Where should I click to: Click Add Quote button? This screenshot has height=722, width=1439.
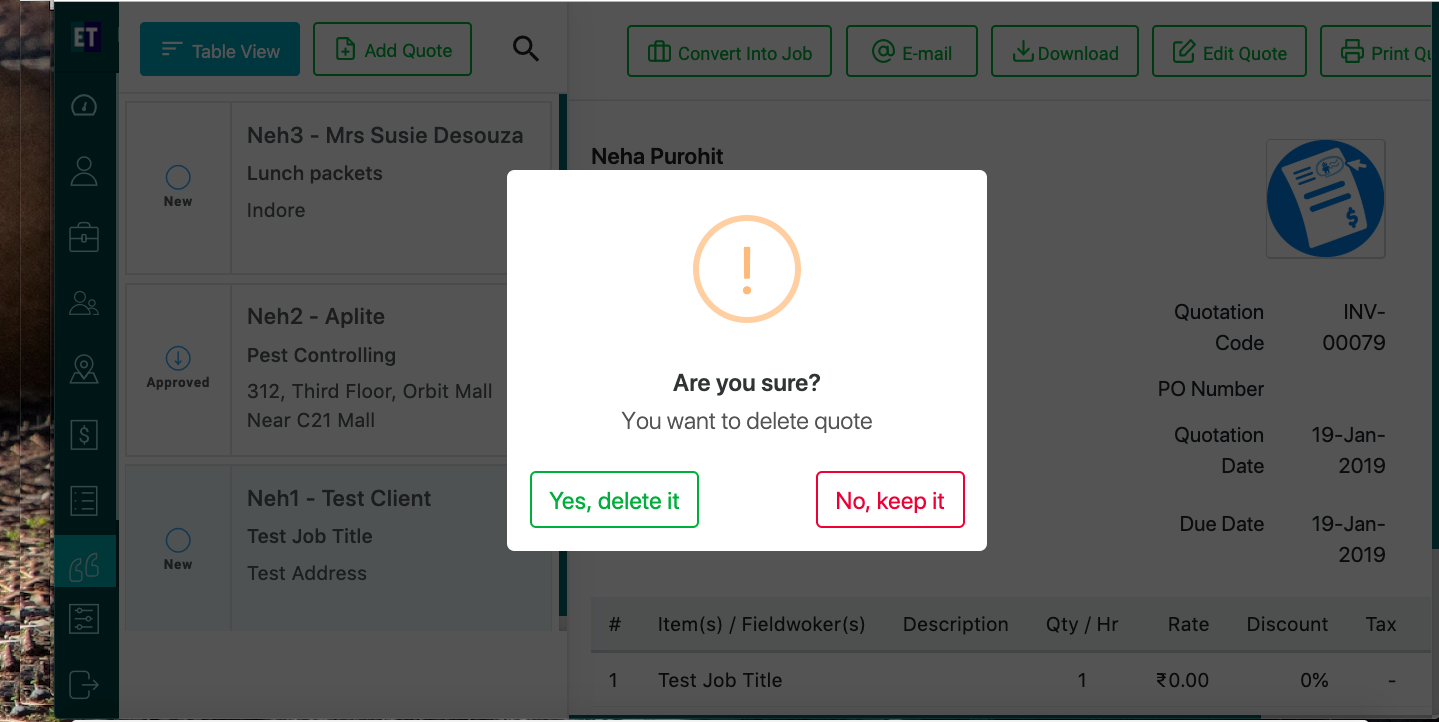[392, 49]
